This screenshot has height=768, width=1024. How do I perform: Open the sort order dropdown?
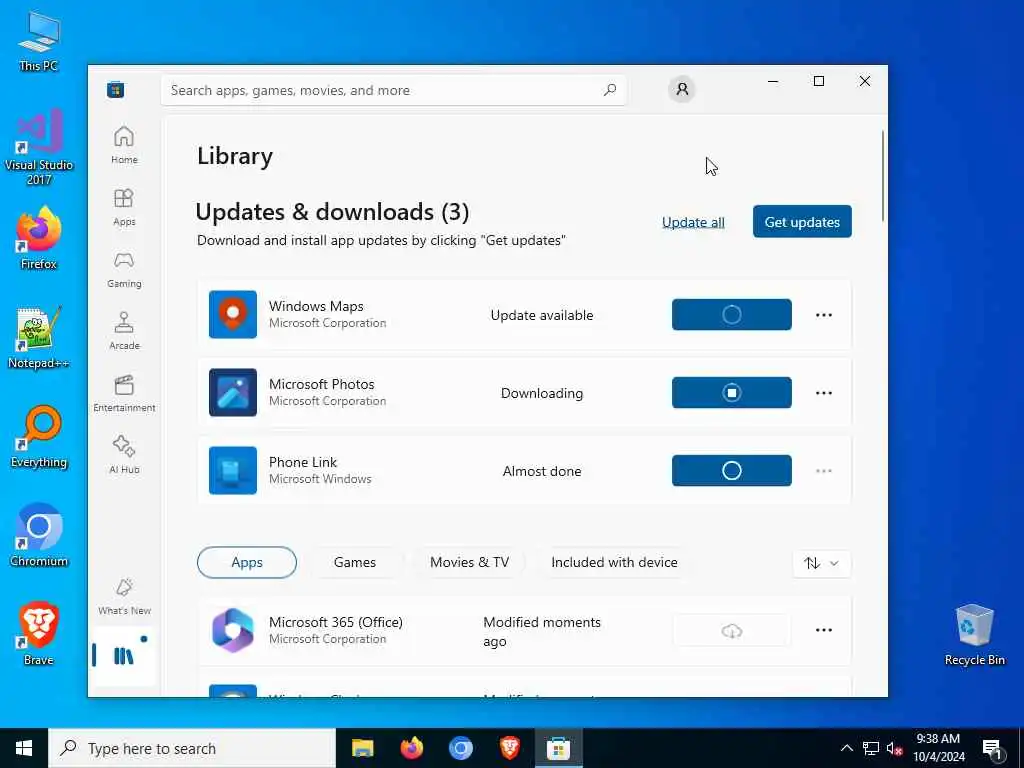[821, 563]
